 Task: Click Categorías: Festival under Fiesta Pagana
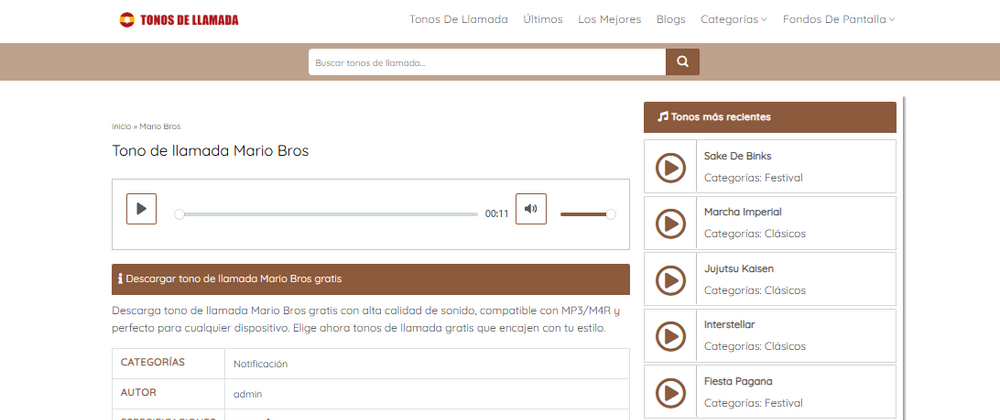753,403
